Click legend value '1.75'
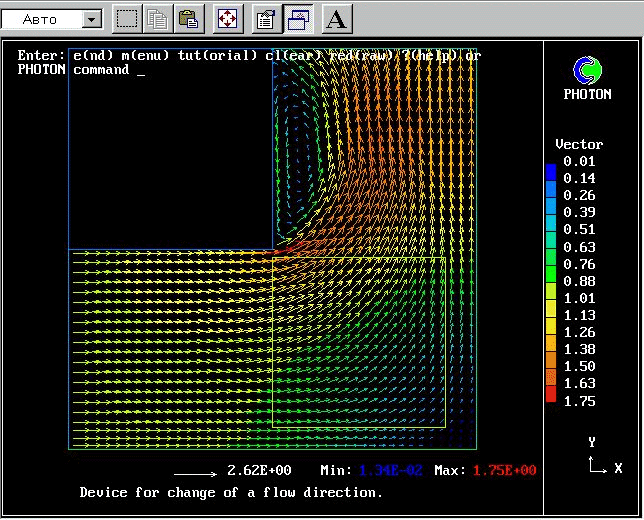This screenshot has height=520, width=644. (x=579, y=401)
